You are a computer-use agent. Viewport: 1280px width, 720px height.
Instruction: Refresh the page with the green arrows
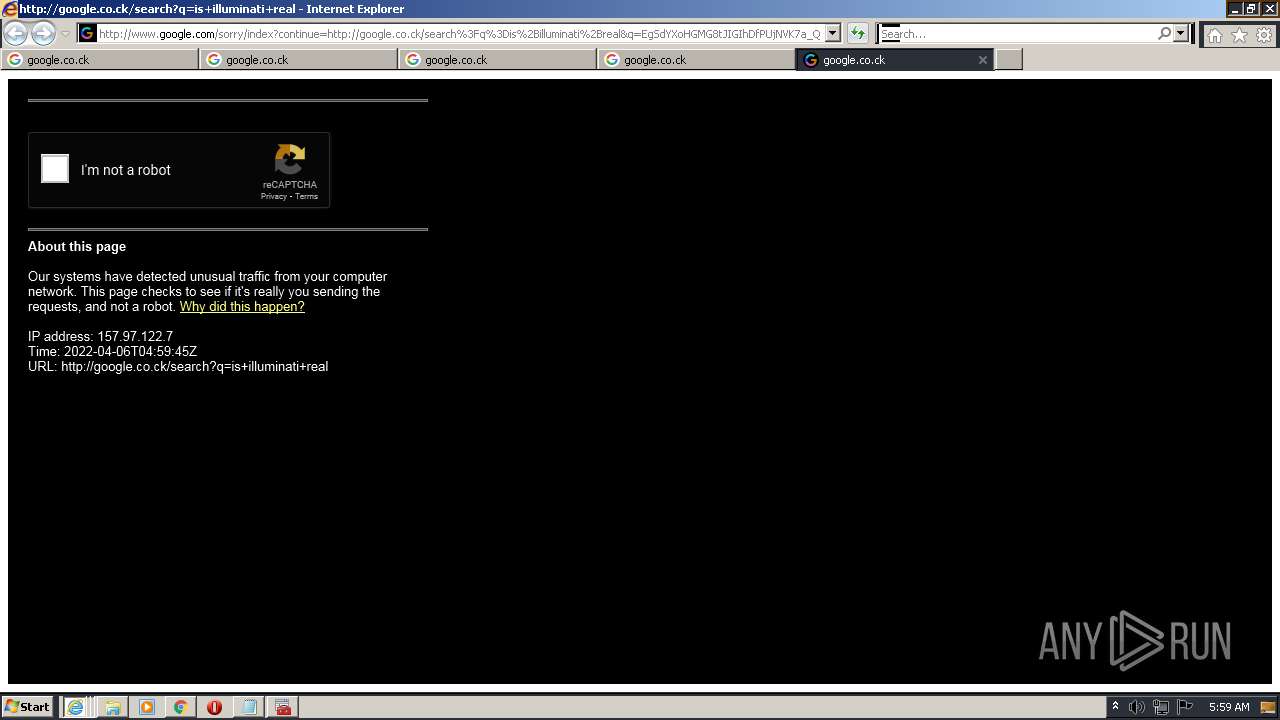coord(857,33)
